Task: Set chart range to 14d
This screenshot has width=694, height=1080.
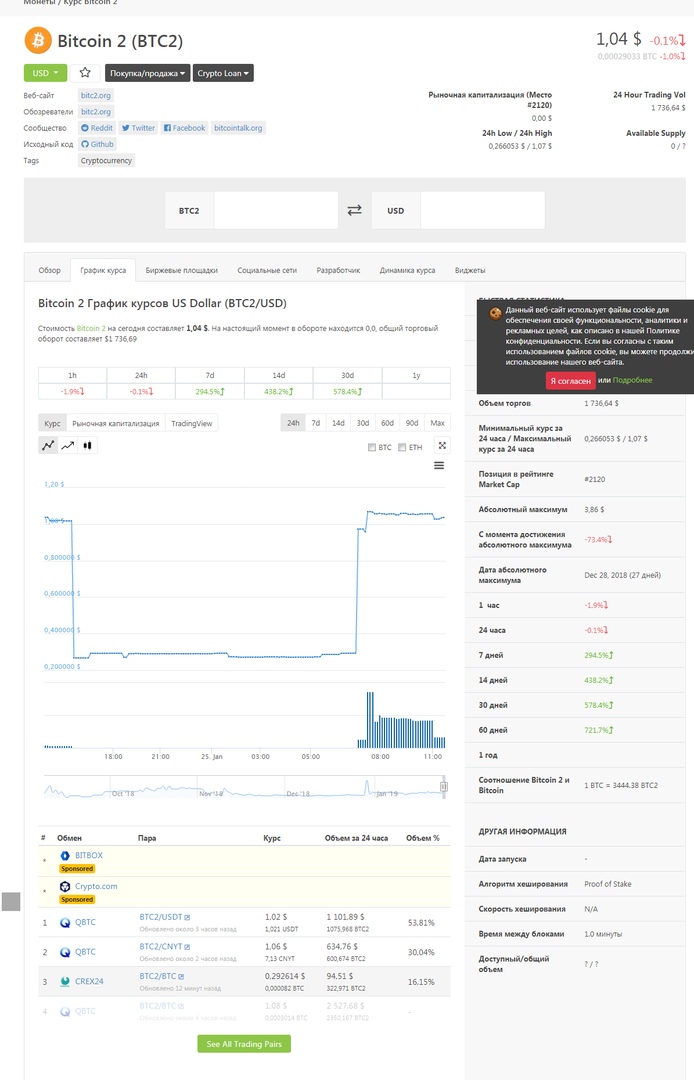Action: (338, 423)
